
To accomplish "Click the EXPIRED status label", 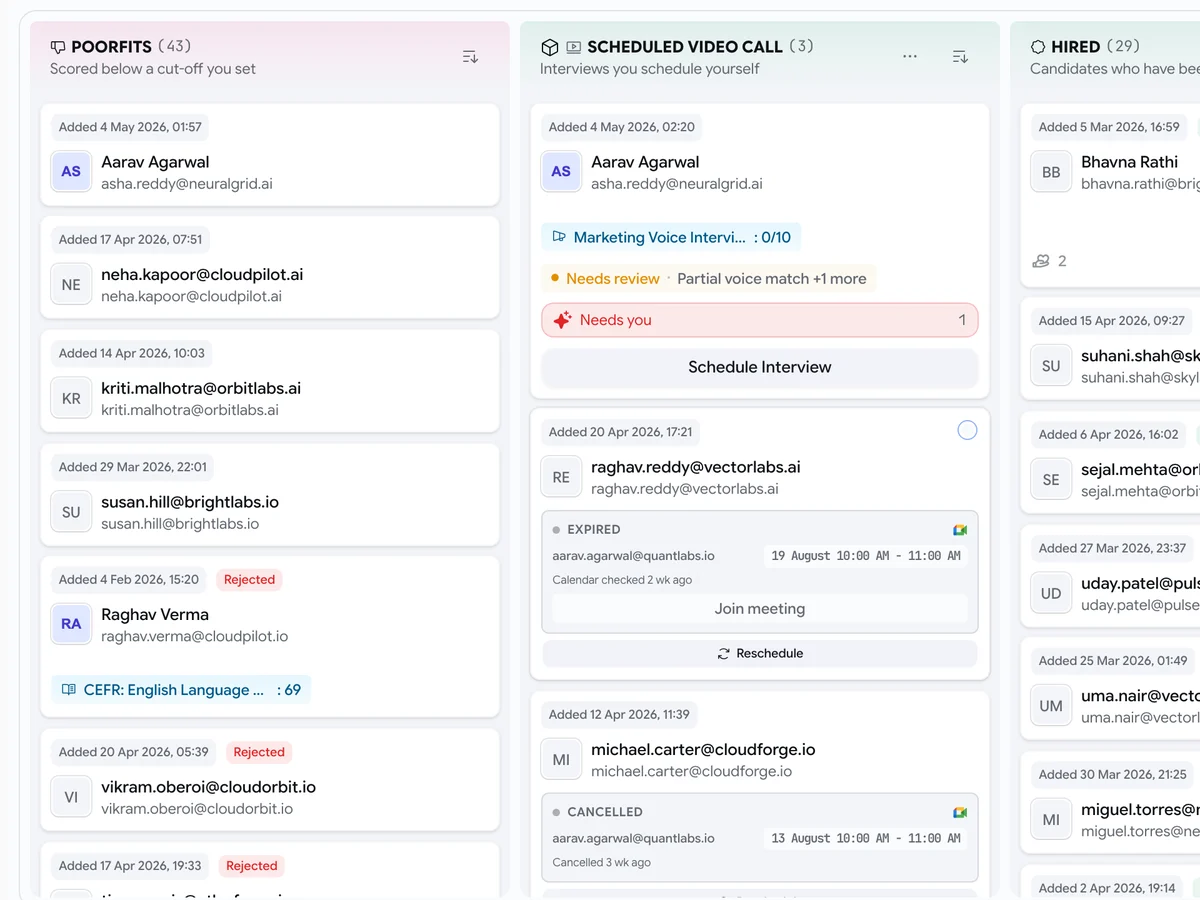I will tap(594, 529).
